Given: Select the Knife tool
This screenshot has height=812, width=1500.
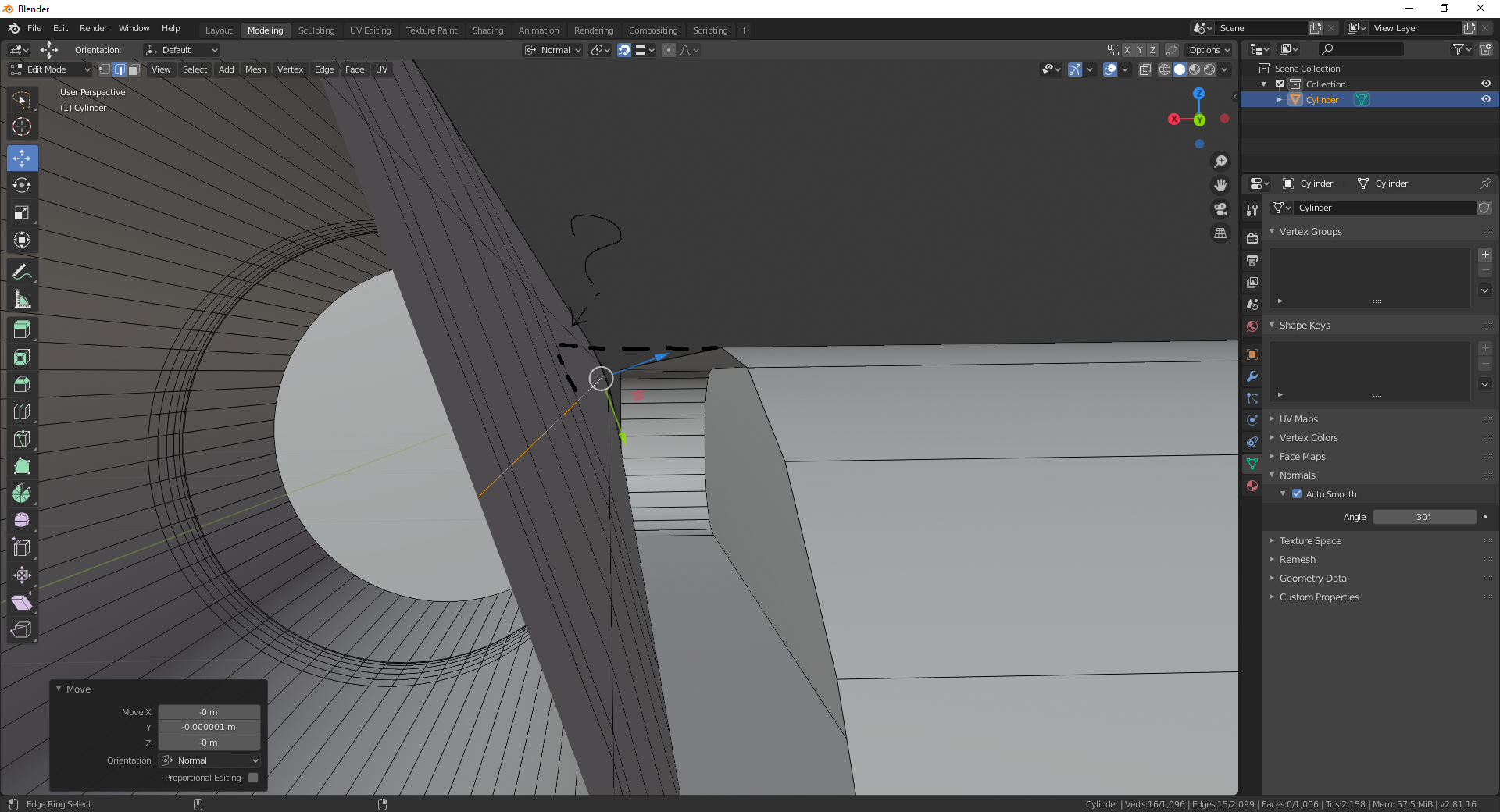Looking at the screenshot, I should (x=22, y=439).
